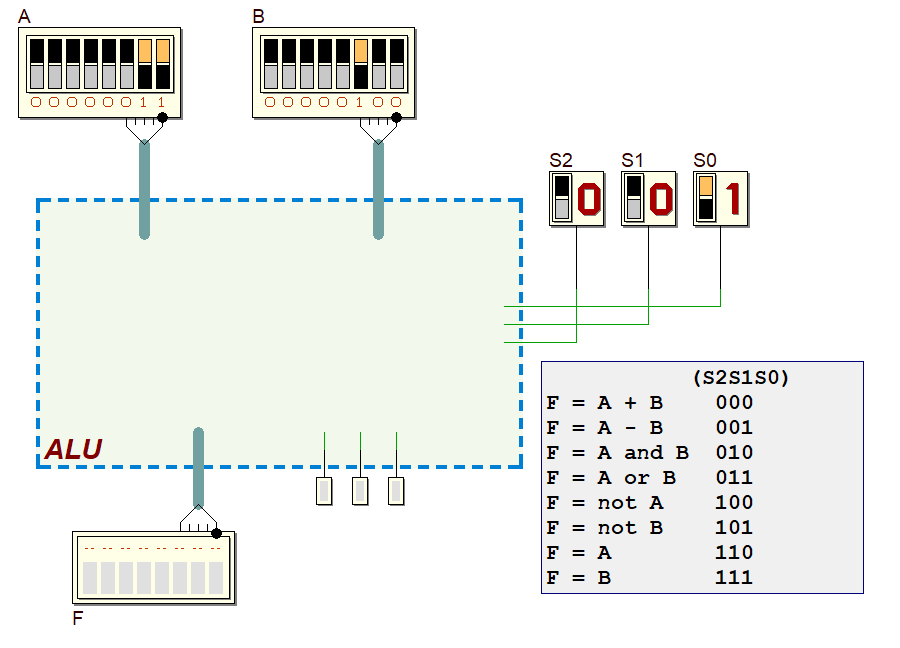This screenshot has height=648, width=900.
Task: Click the 'B' label above the second DIP switch
Action: (258, 17)
